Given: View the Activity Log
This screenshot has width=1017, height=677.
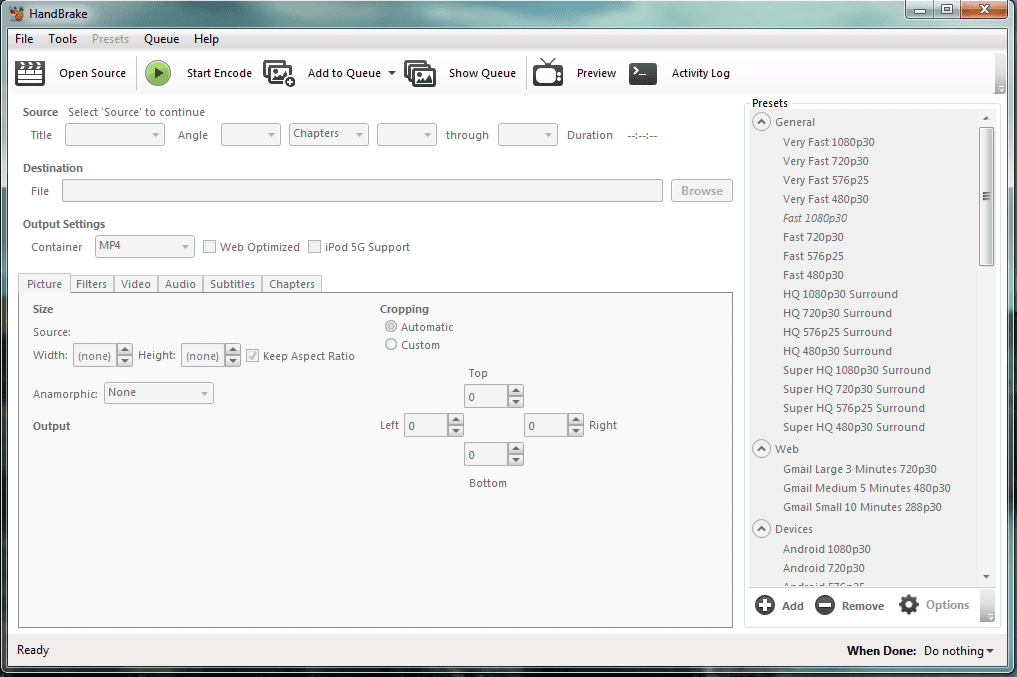Looking at the screenshot, I should [701, 73].
